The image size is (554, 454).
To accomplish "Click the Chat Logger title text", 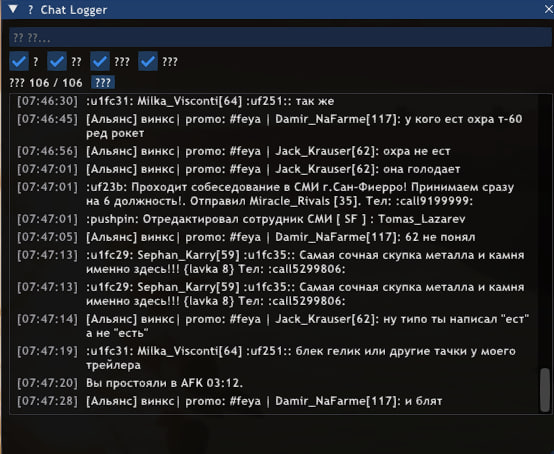I will click(73, 10).
